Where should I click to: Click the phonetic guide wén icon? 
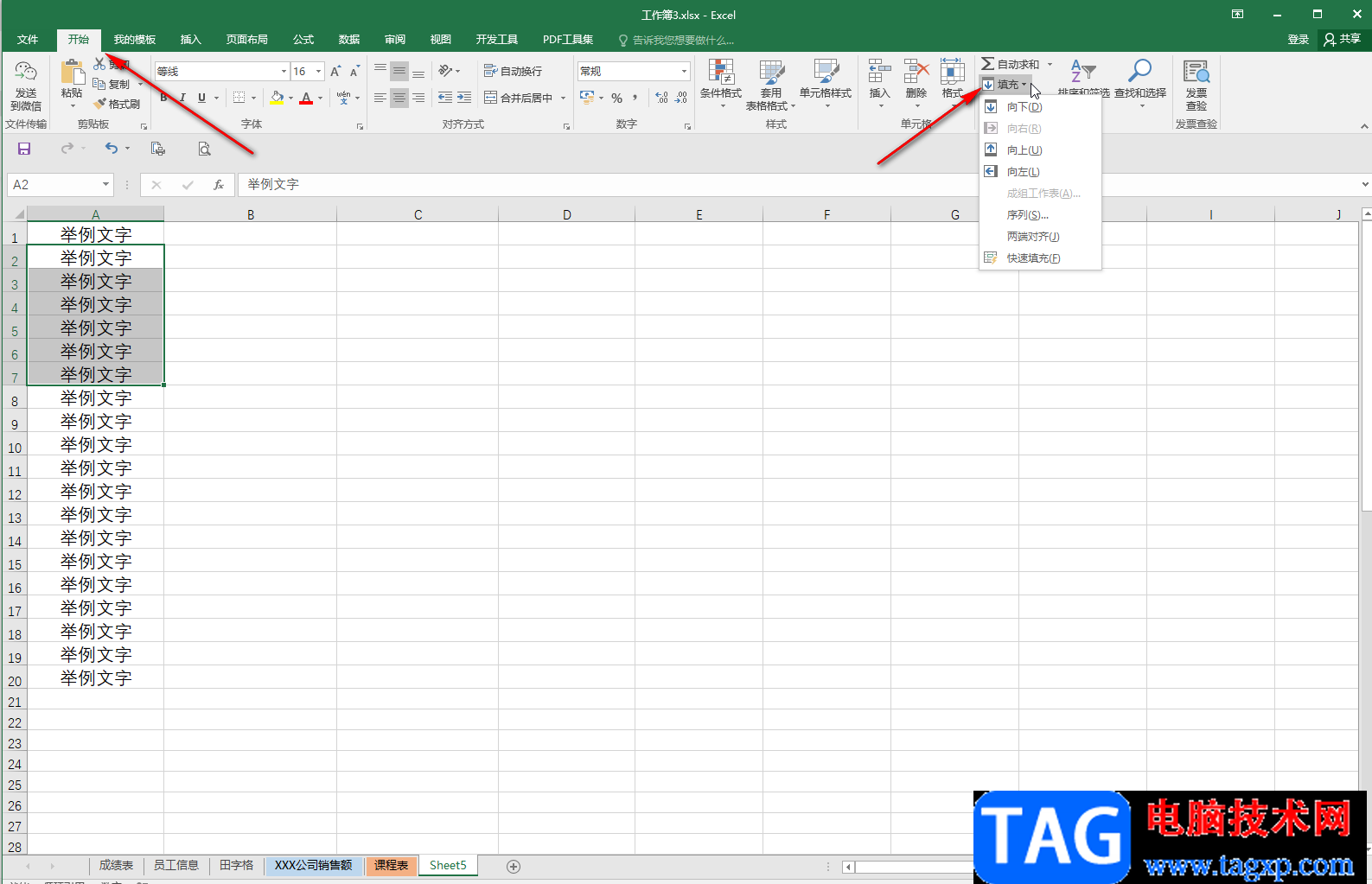(x=343, y=98)
